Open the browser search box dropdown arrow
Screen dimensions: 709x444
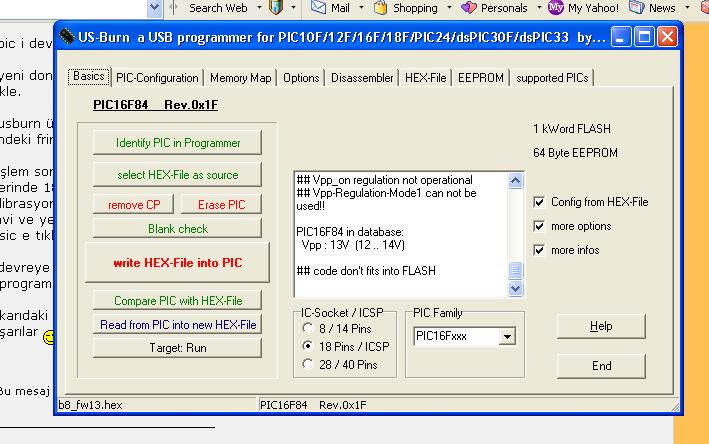(154, 8)
